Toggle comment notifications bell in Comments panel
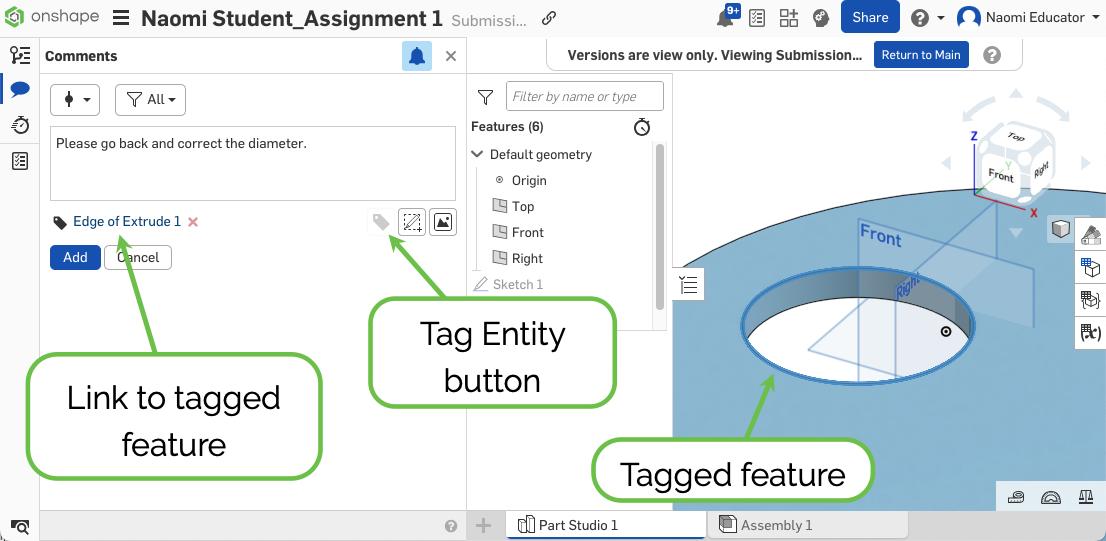1106x541 pixels. 417,56
